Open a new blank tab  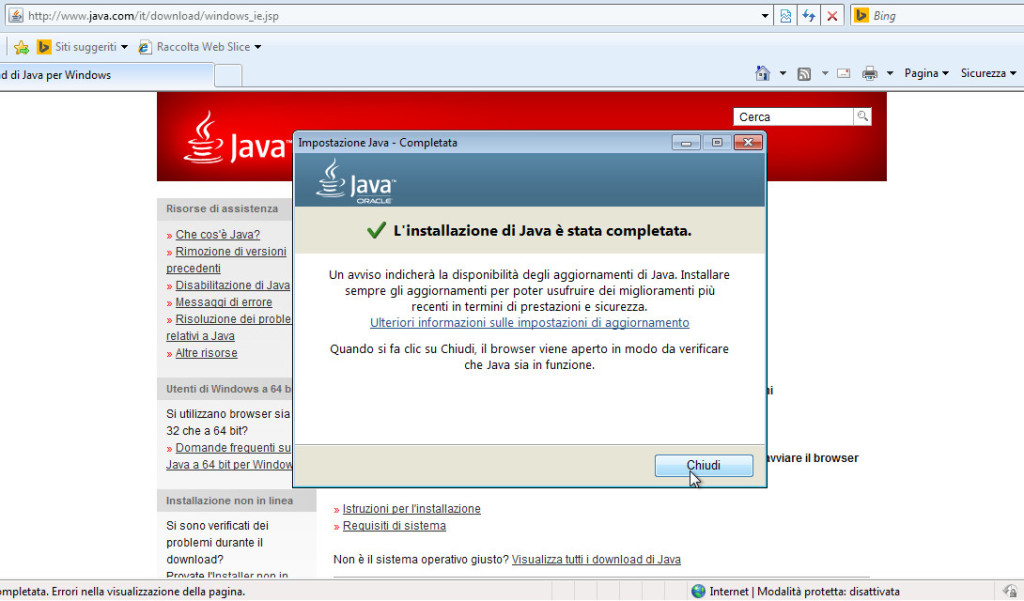coord(228,76)
